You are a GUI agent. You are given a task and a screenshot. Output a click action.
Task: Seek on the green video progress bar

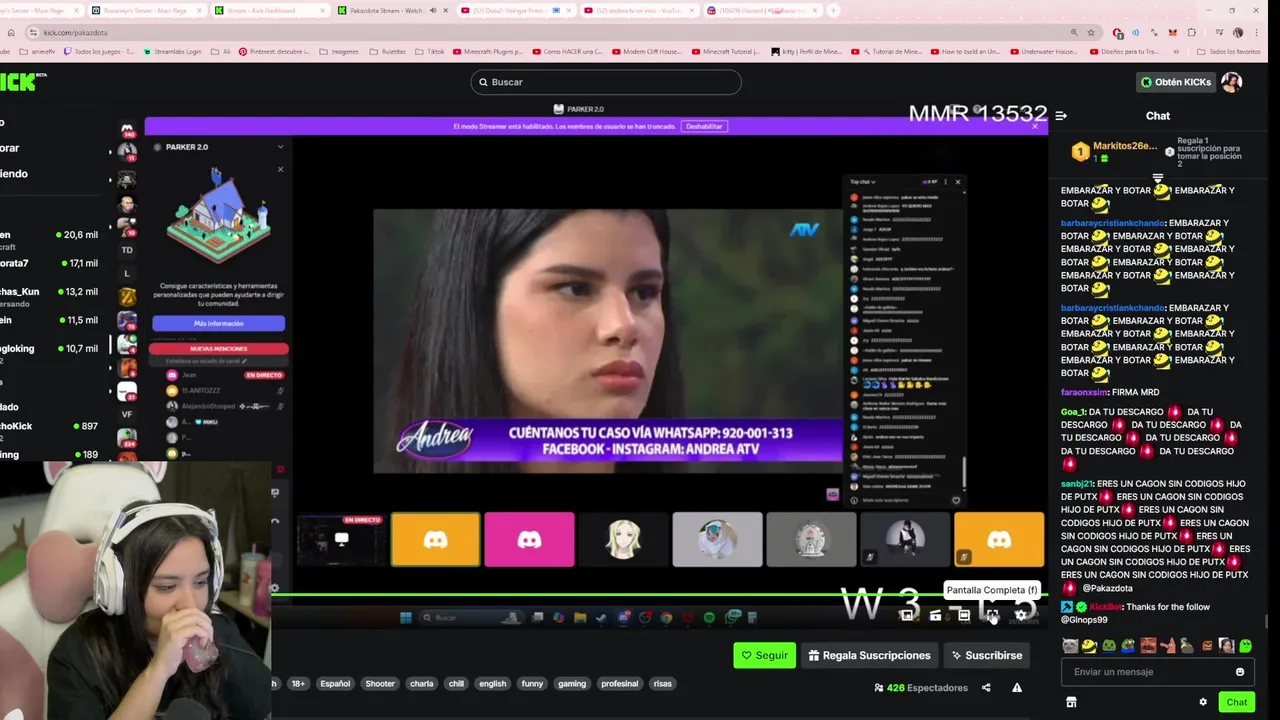click(x=660, y=597)
